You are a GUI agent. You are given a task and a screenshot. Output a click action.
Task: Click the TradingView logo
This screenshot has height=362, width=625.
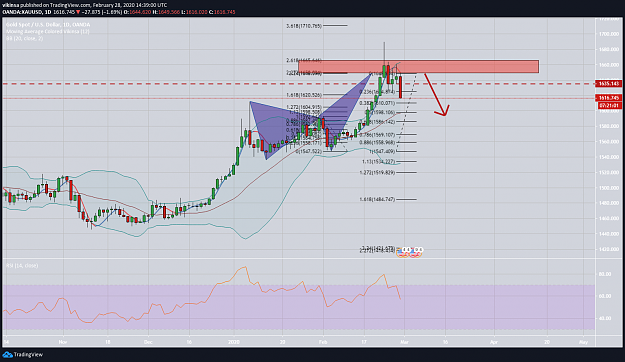click(23, 354)
